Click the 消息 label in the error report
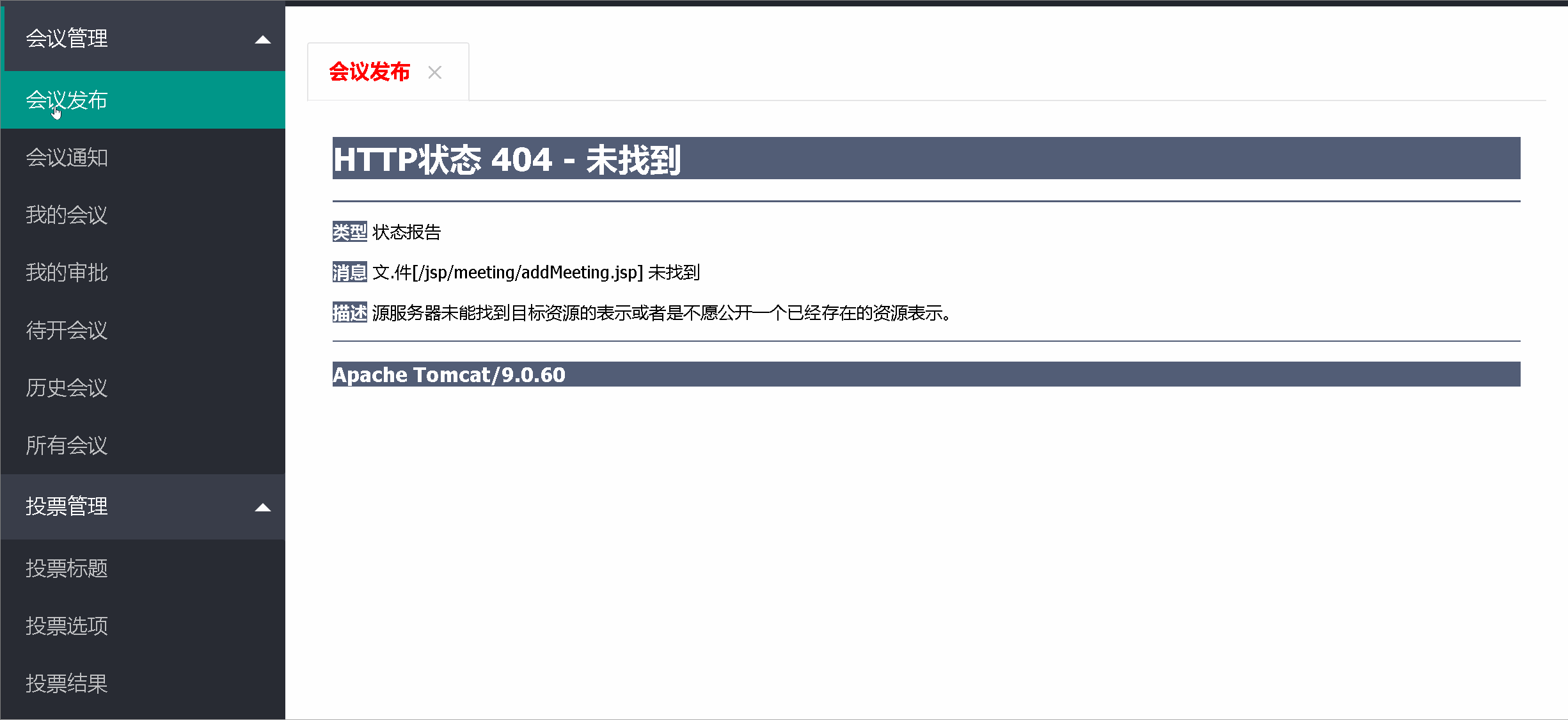This screenshot has width=1568, height=720. pos(349,272)
